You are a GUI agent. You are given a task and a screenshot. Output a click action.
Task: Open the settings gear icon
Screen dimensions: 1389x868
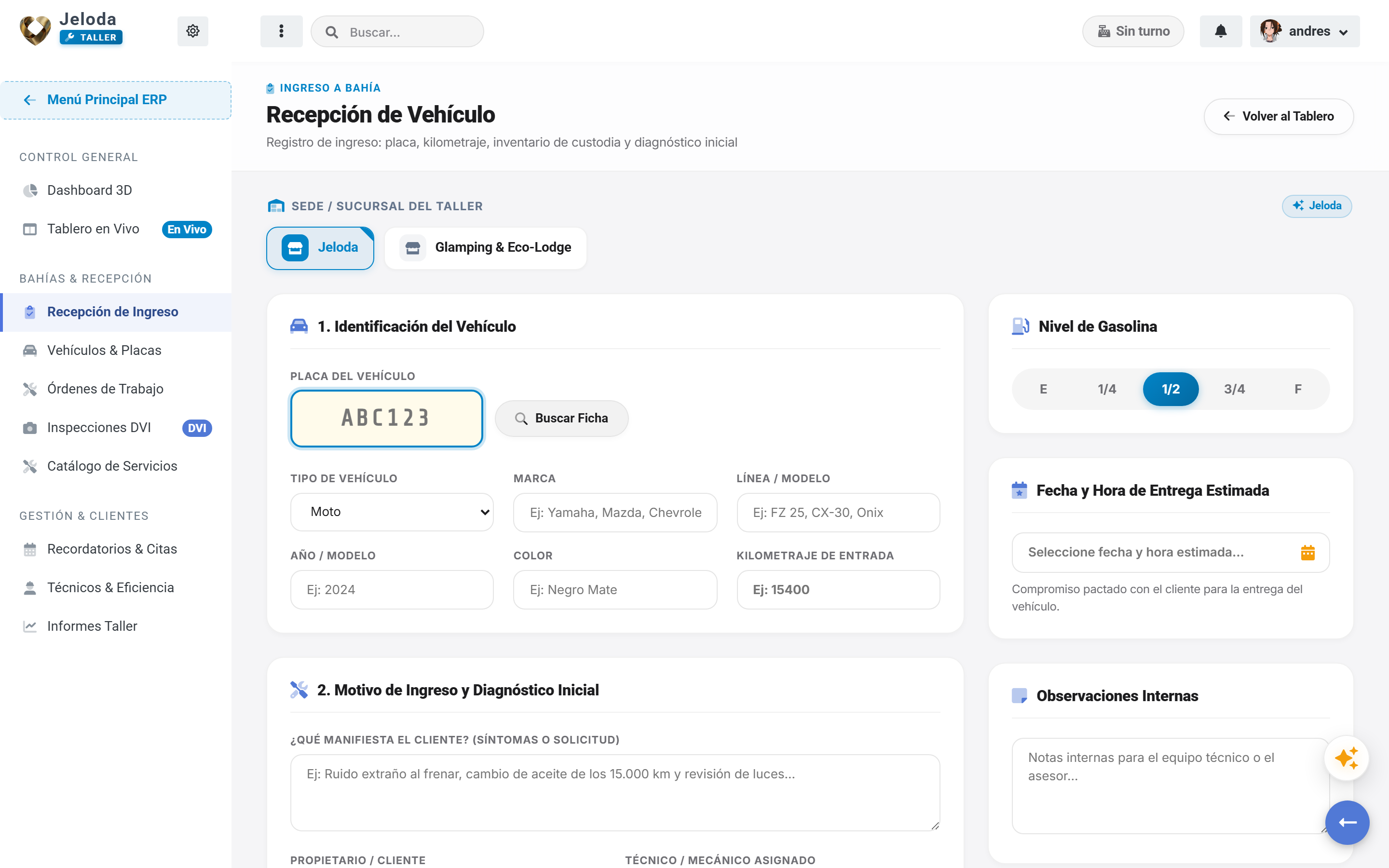(192, 31)
